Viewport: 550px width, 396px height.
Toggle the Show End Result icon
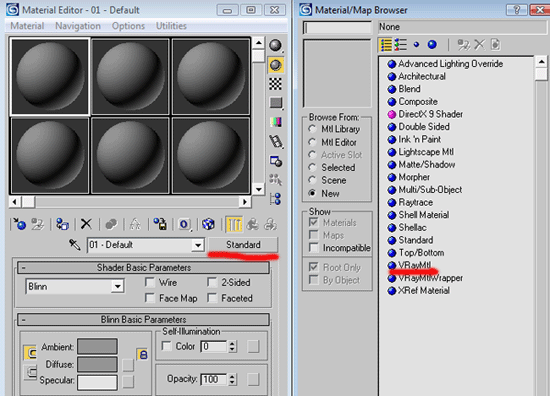(x=234, y=224)
